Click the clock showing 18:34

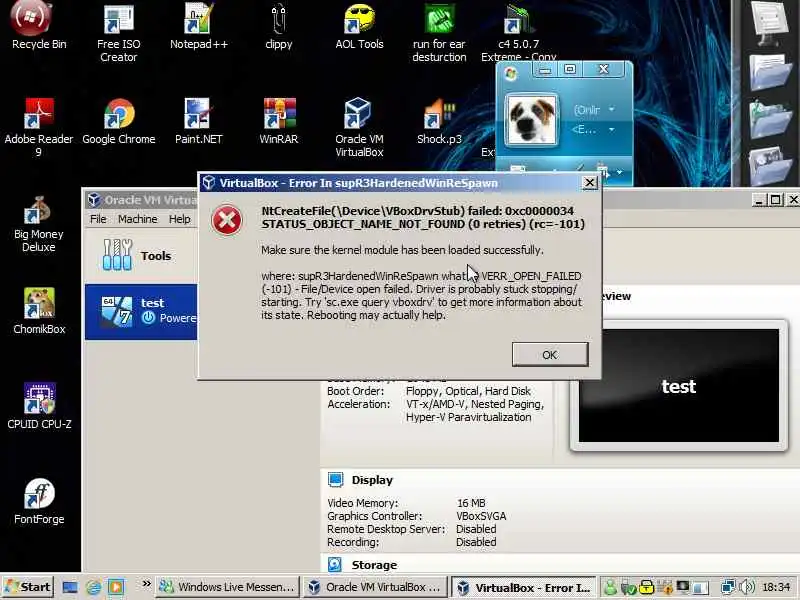776,587
